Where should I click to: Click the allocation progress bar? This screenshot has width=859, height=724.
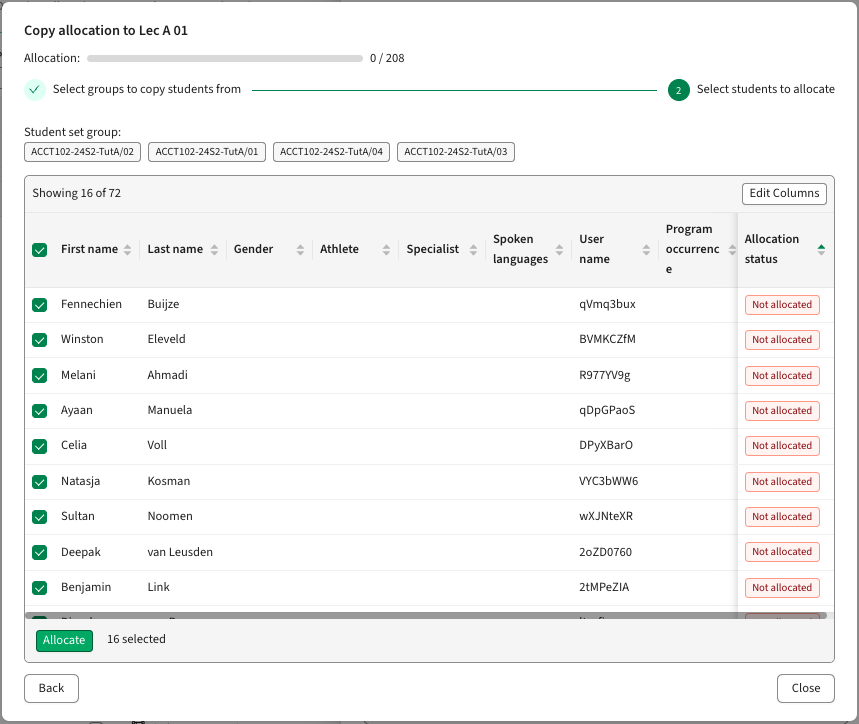tap(225, 58)
